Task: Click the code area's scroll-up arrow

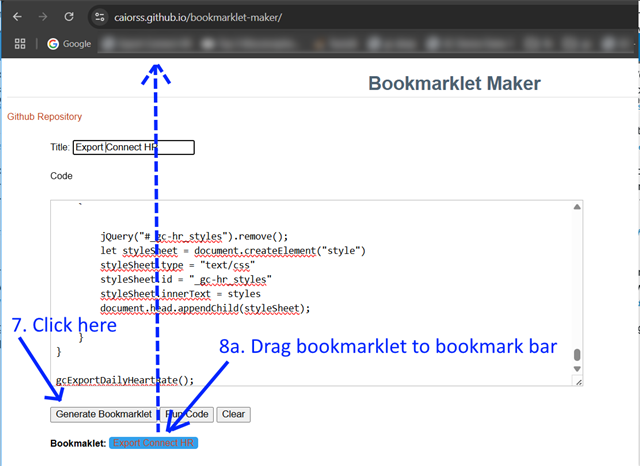Action: 577,207
